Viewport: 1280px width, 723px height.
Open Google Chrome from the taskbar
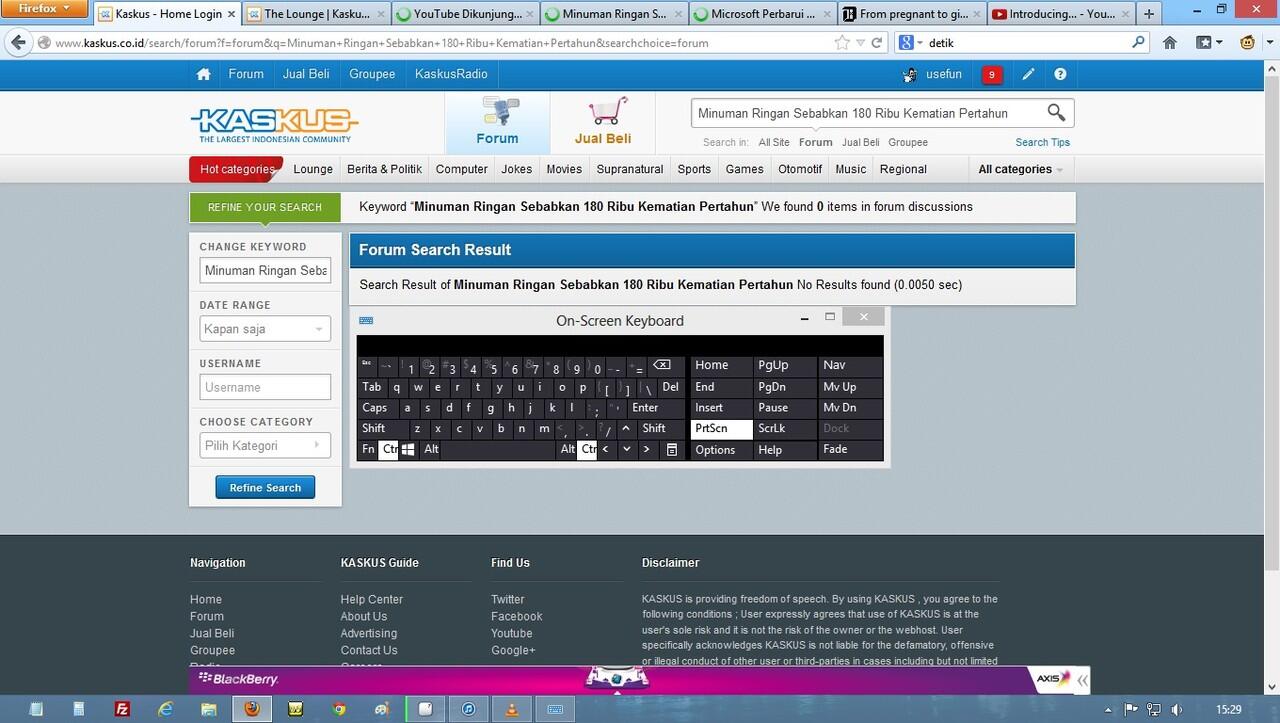339,709
